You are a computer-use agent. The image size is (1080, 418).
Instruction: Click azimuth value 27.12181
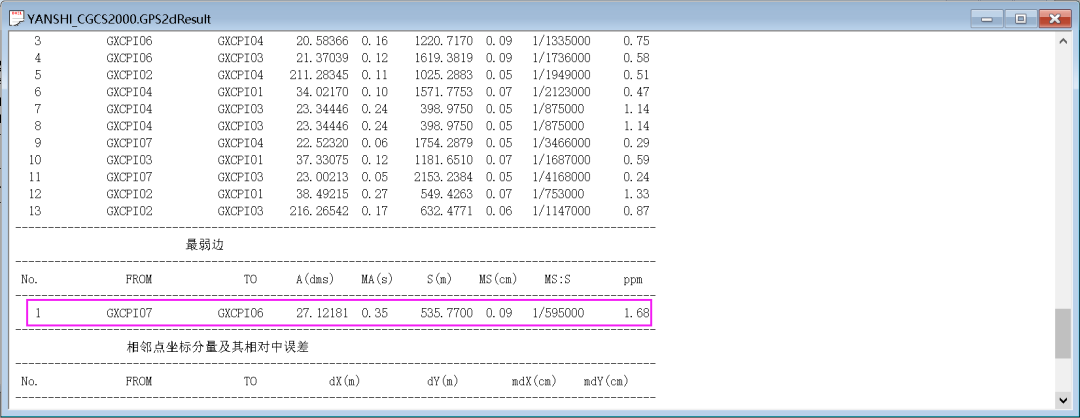point(322,313)
